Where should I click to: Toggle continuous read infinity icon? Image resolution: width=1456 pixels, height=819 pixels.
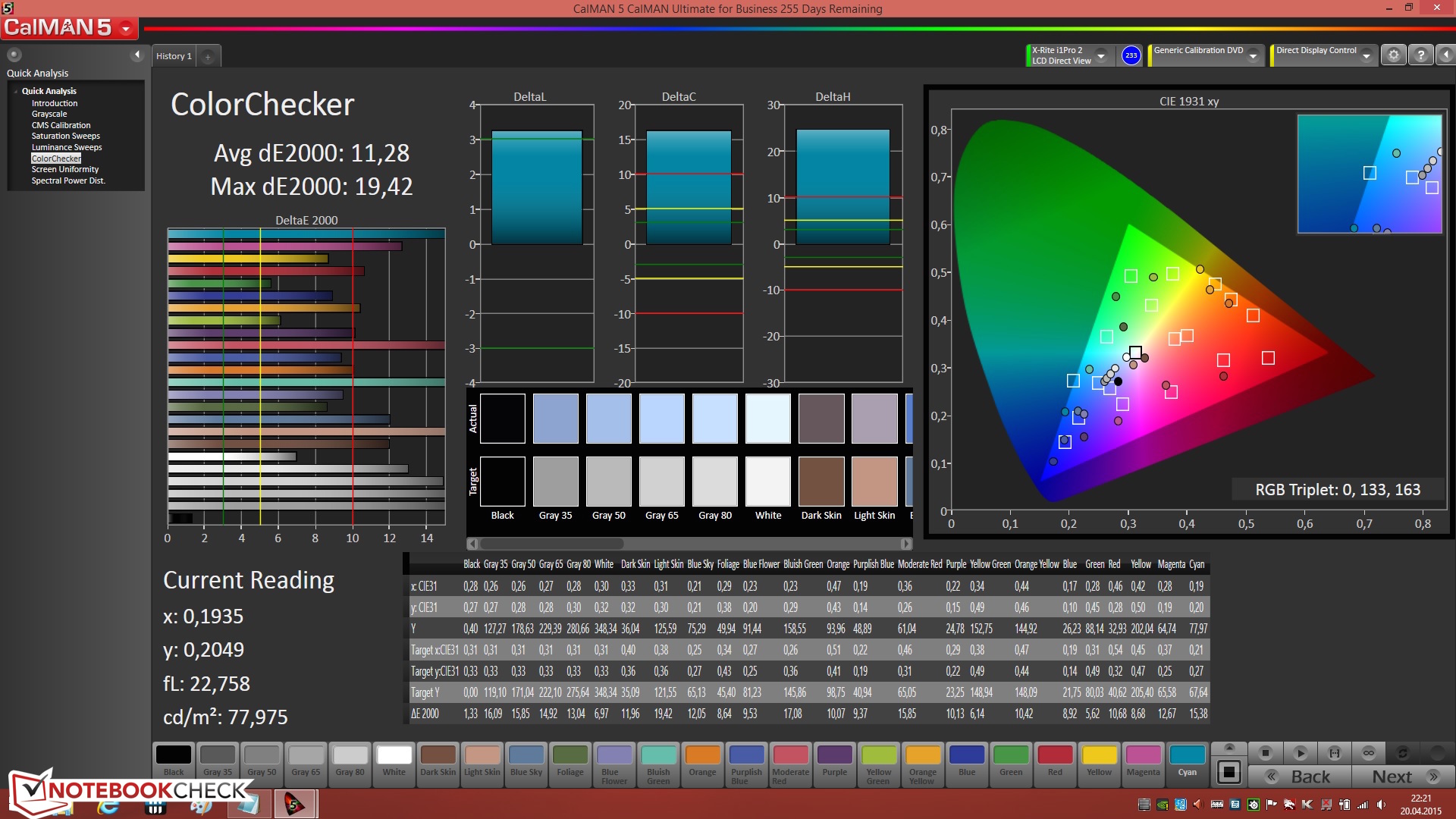1368,753
